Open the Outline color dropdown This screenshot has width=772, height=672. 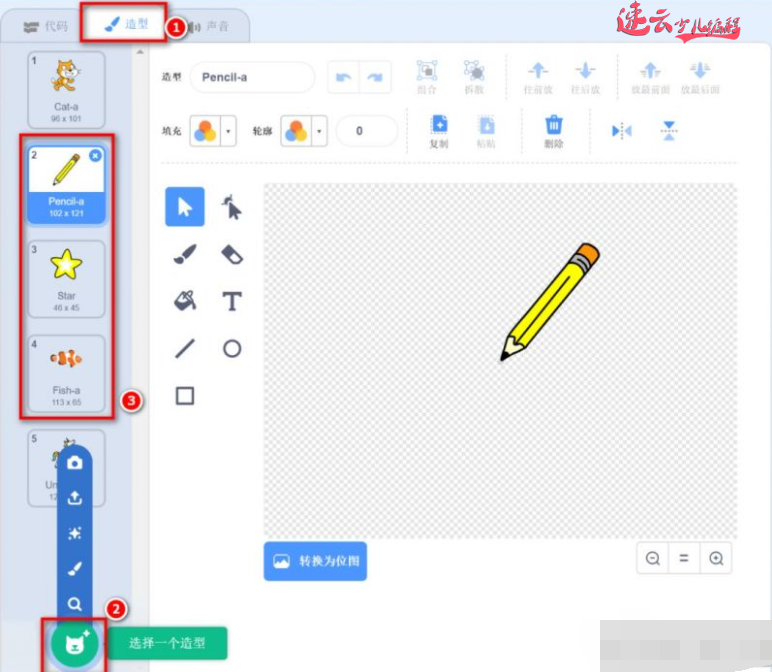coord(304,131)
